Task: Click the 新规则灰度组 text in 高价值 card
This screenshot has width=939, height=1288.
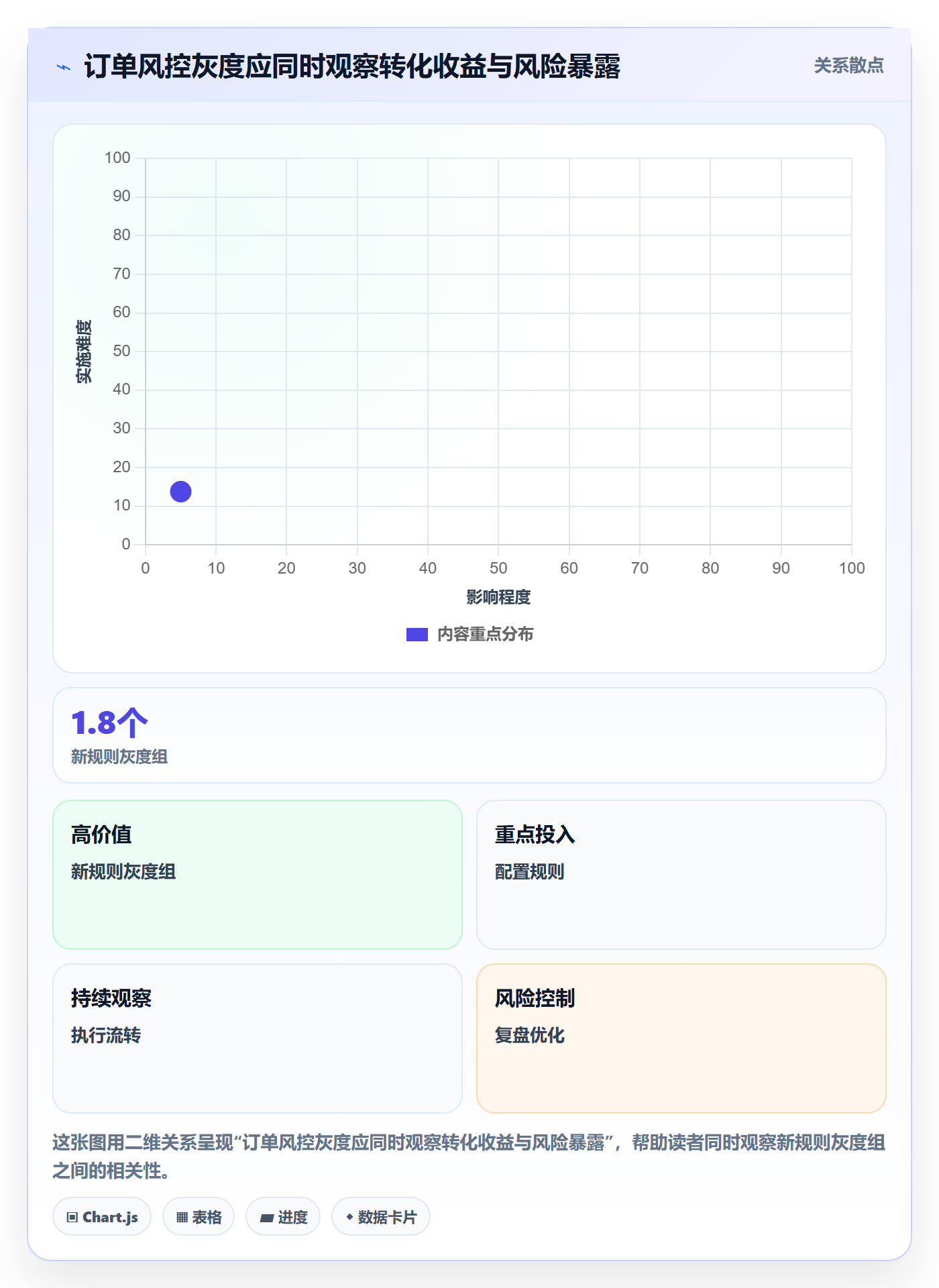Action: 123,871
